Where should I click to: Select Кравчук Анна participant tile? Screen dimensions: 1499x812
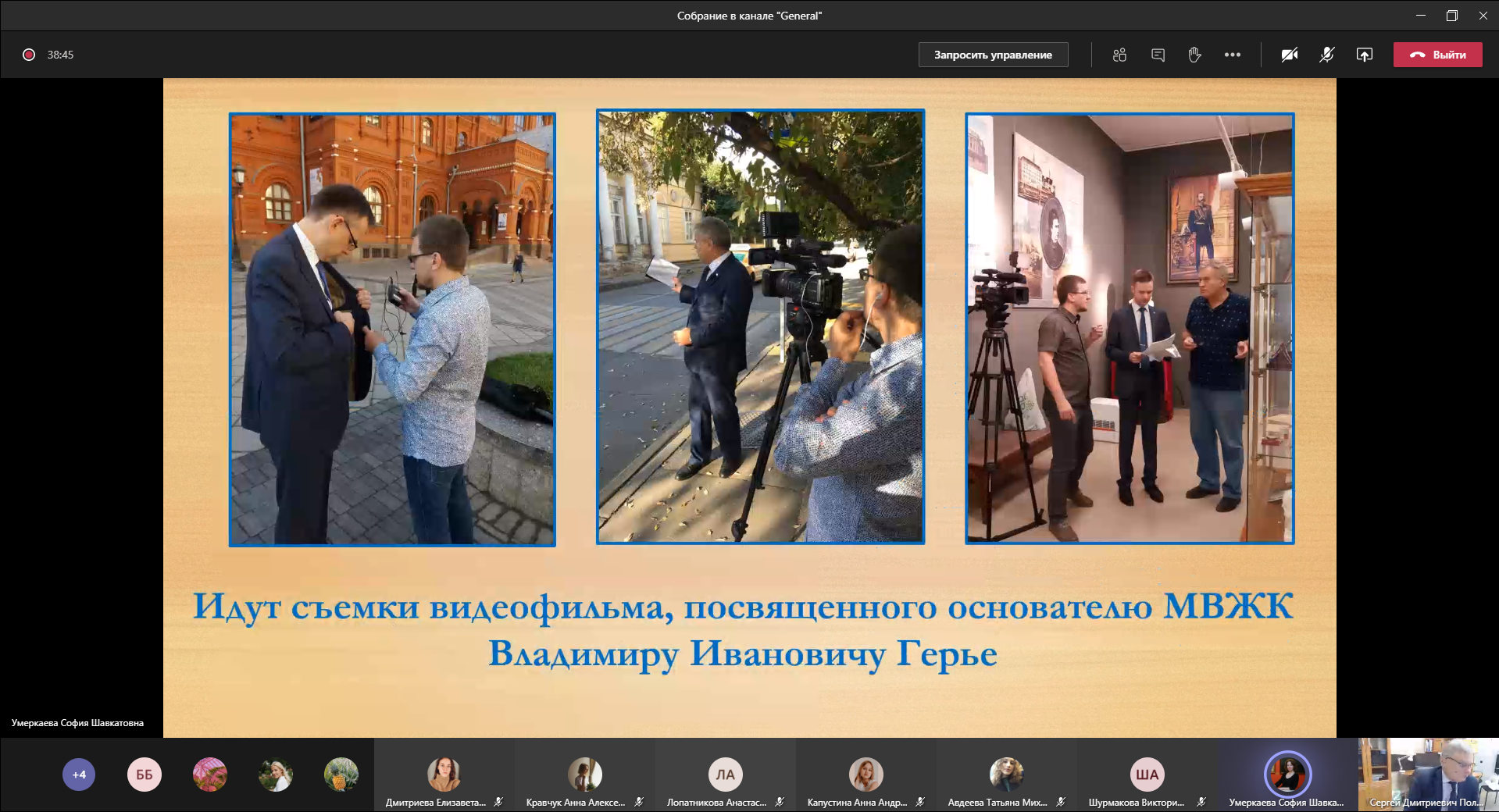584,775
